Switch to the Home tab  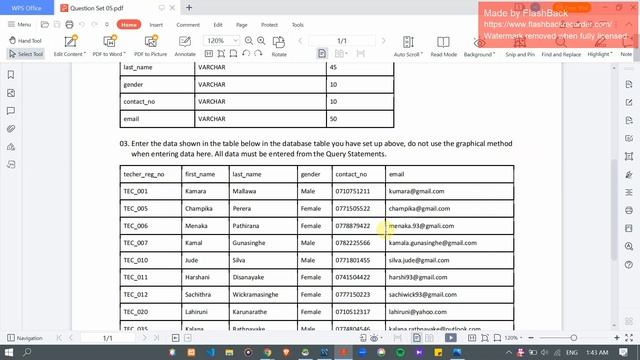129,24
